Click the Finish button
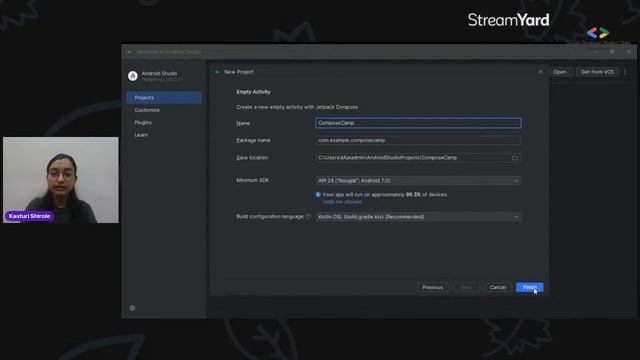 click(x=529, y=287)
